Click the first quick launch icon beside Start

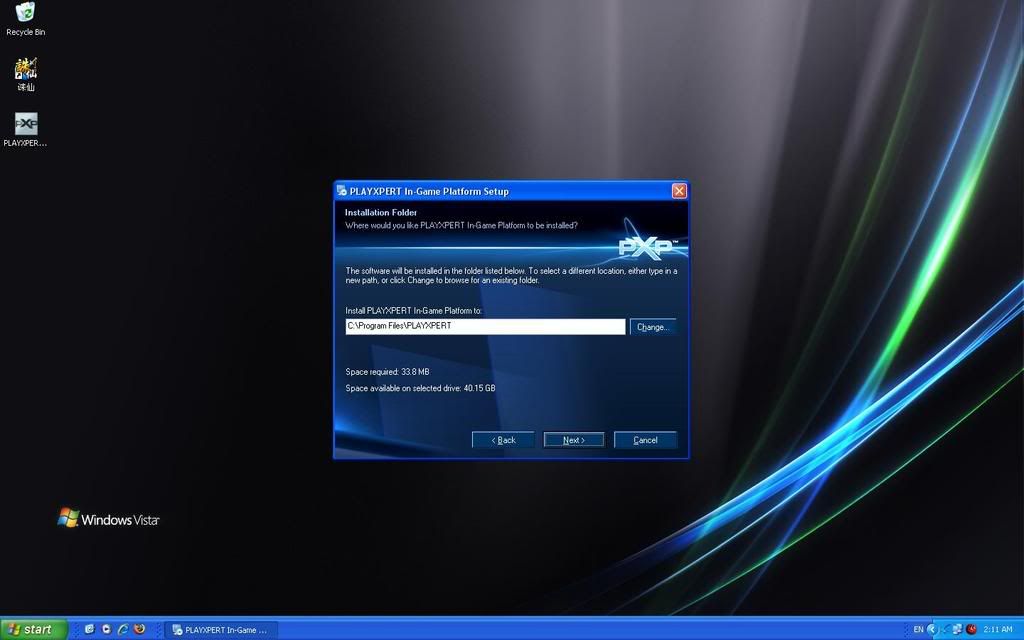[89, 630]
